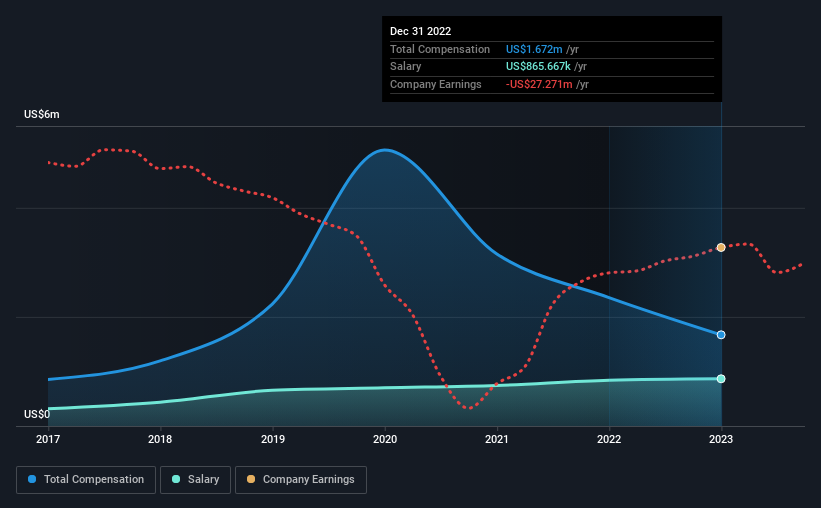Click the tooltip's Salary row label
821x508 pixels.
pos(405,67)
